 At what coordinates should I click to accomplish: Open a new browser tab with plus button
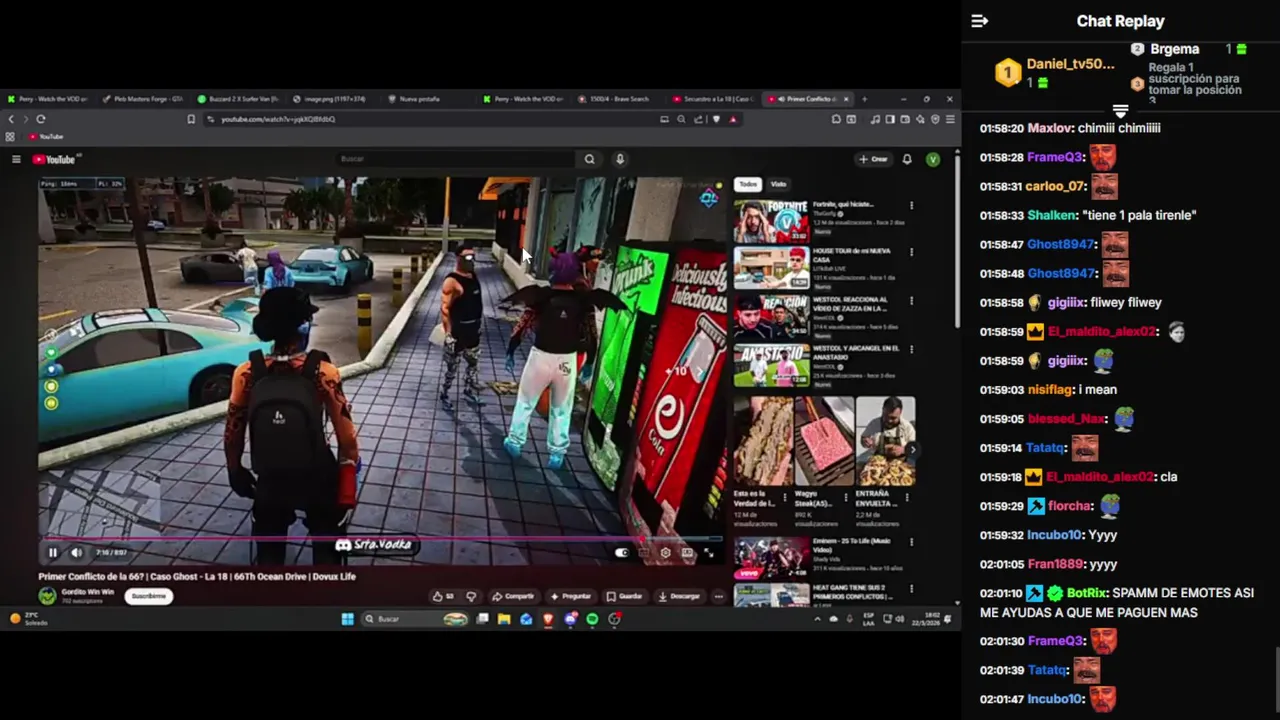[864, 99]
